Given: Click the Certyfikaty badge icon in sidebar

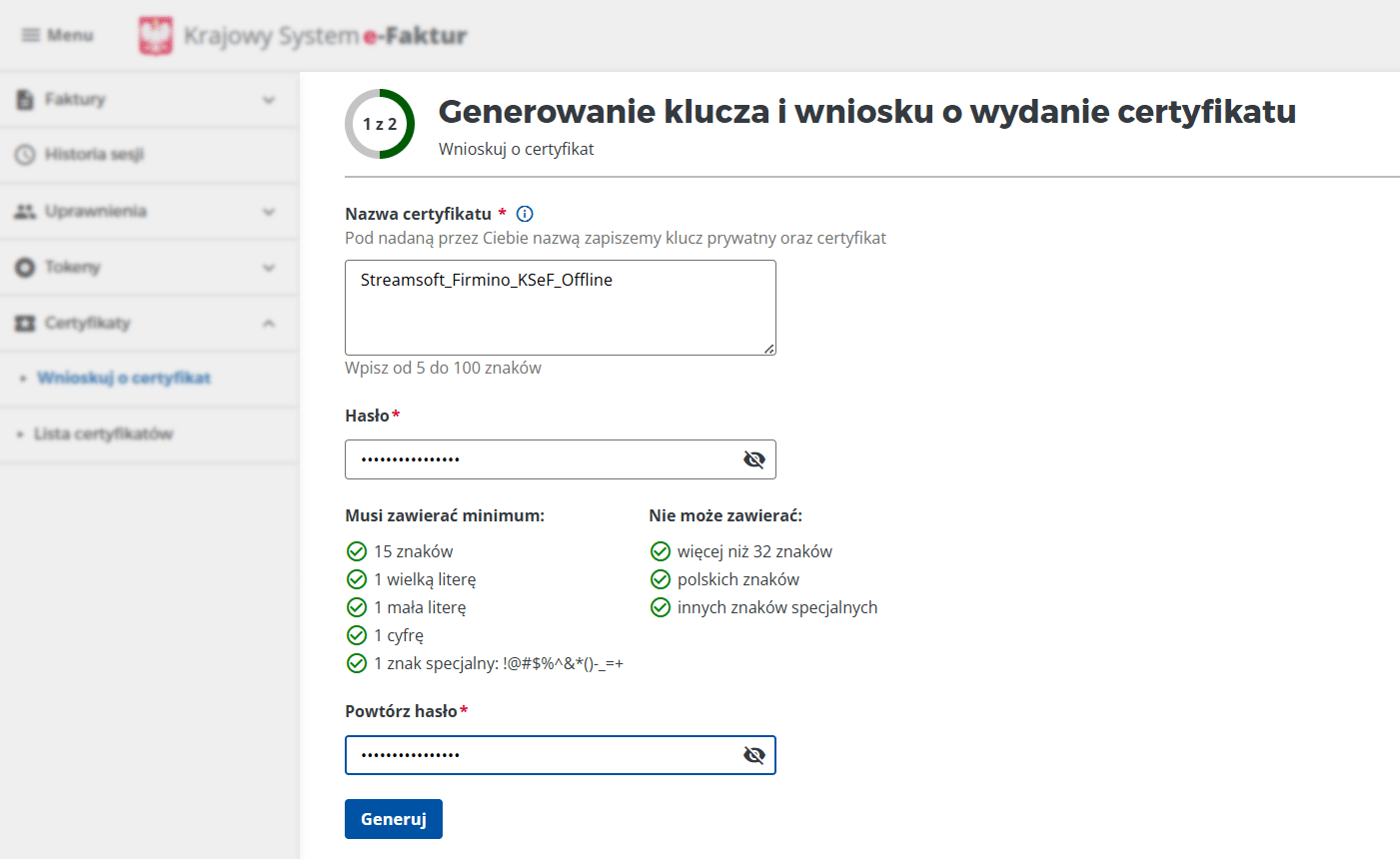Looking at the screenshot, I should tap(23, 323).
